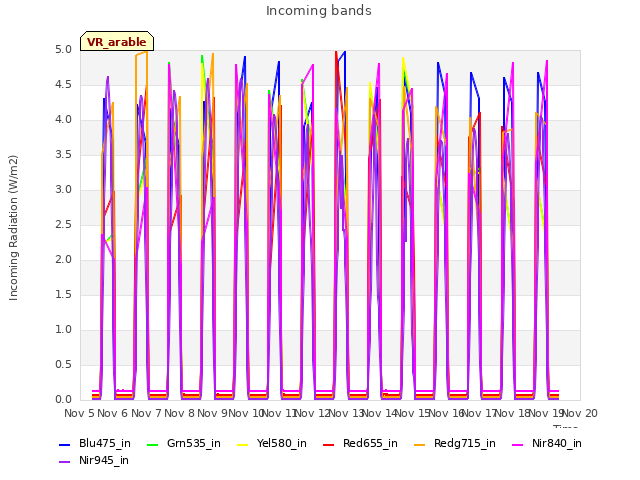
Task: Click the Red655_in legend color marker
Action: tap(329, 444)
